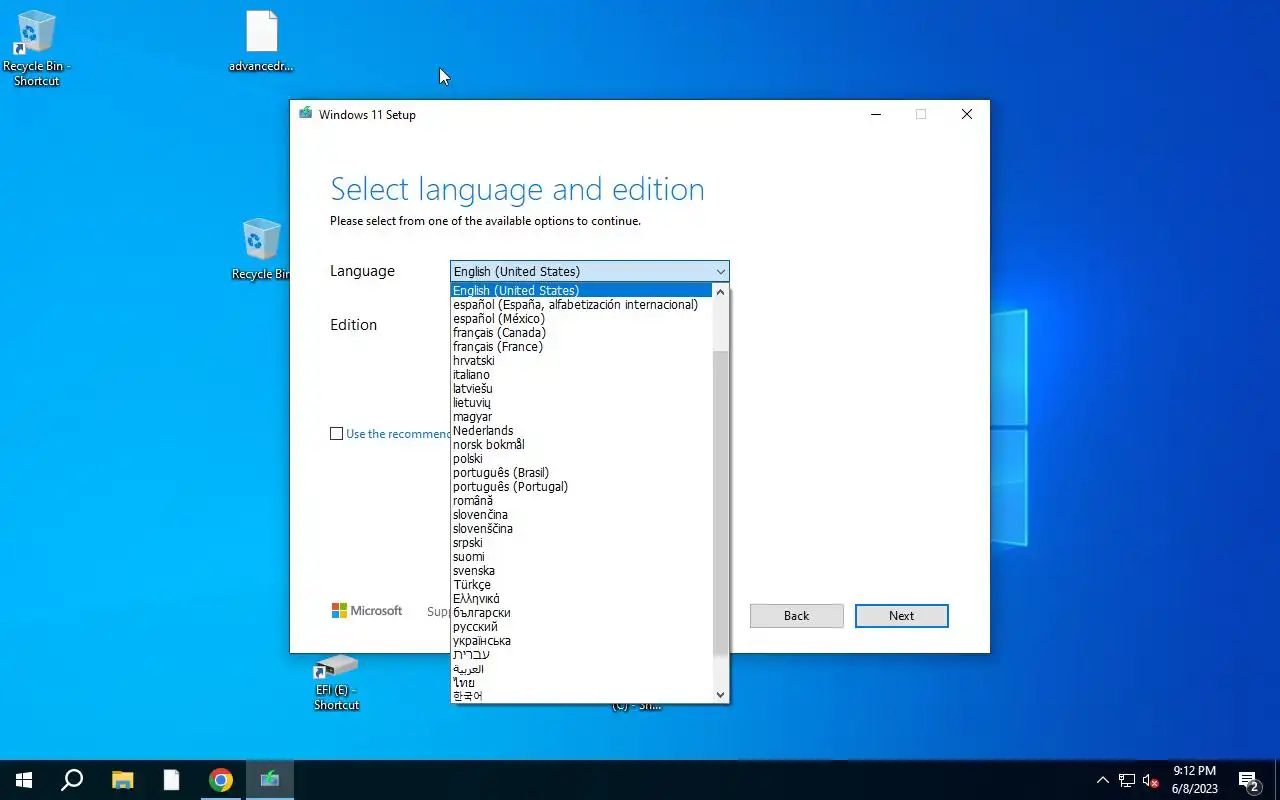Viewport: 1280px width, 800px height.
Task: Pick français (France) from the list
Action: click(x=581, y=346)
